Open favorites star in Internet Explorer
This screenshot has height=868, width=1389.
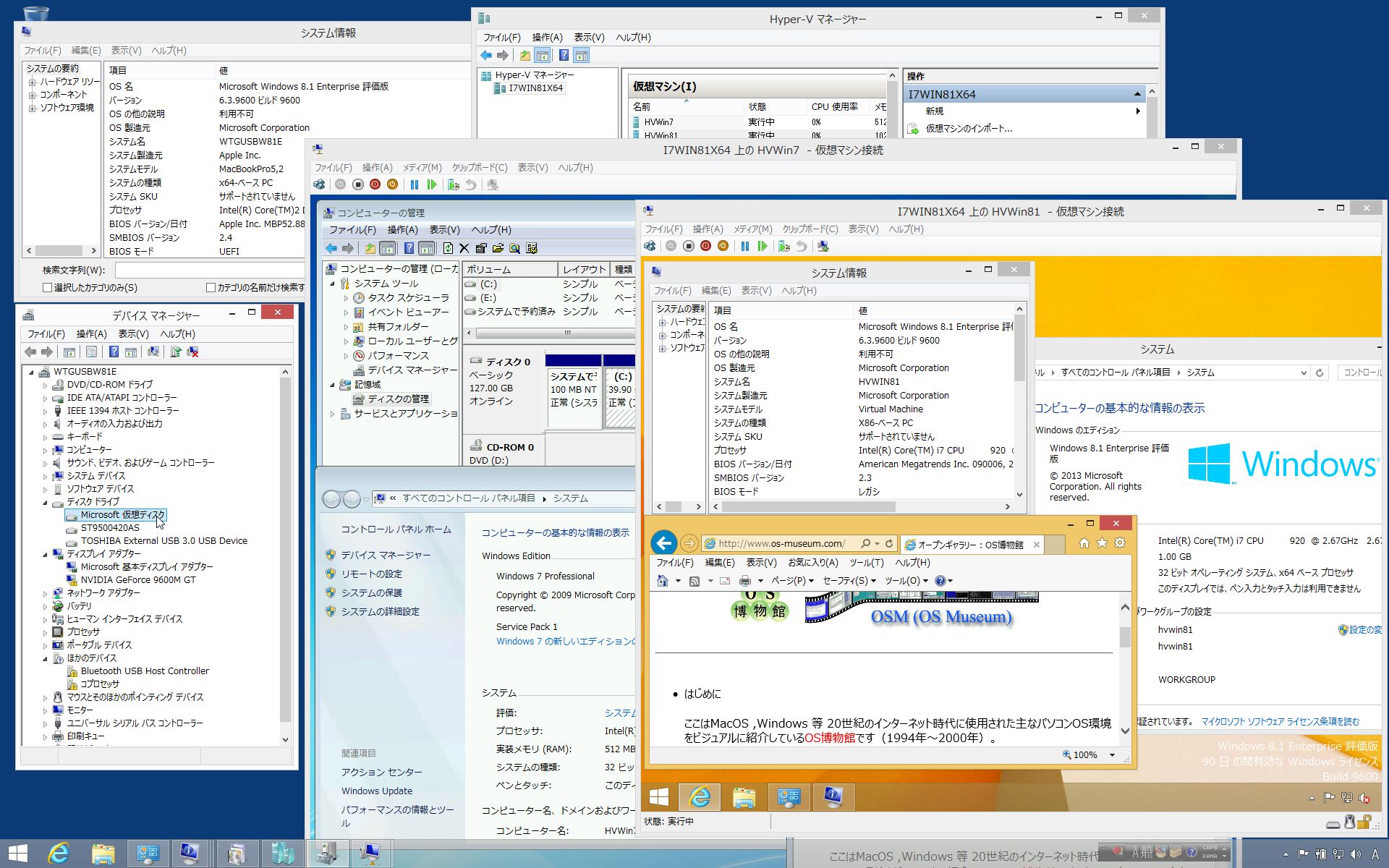[1102, 543]
